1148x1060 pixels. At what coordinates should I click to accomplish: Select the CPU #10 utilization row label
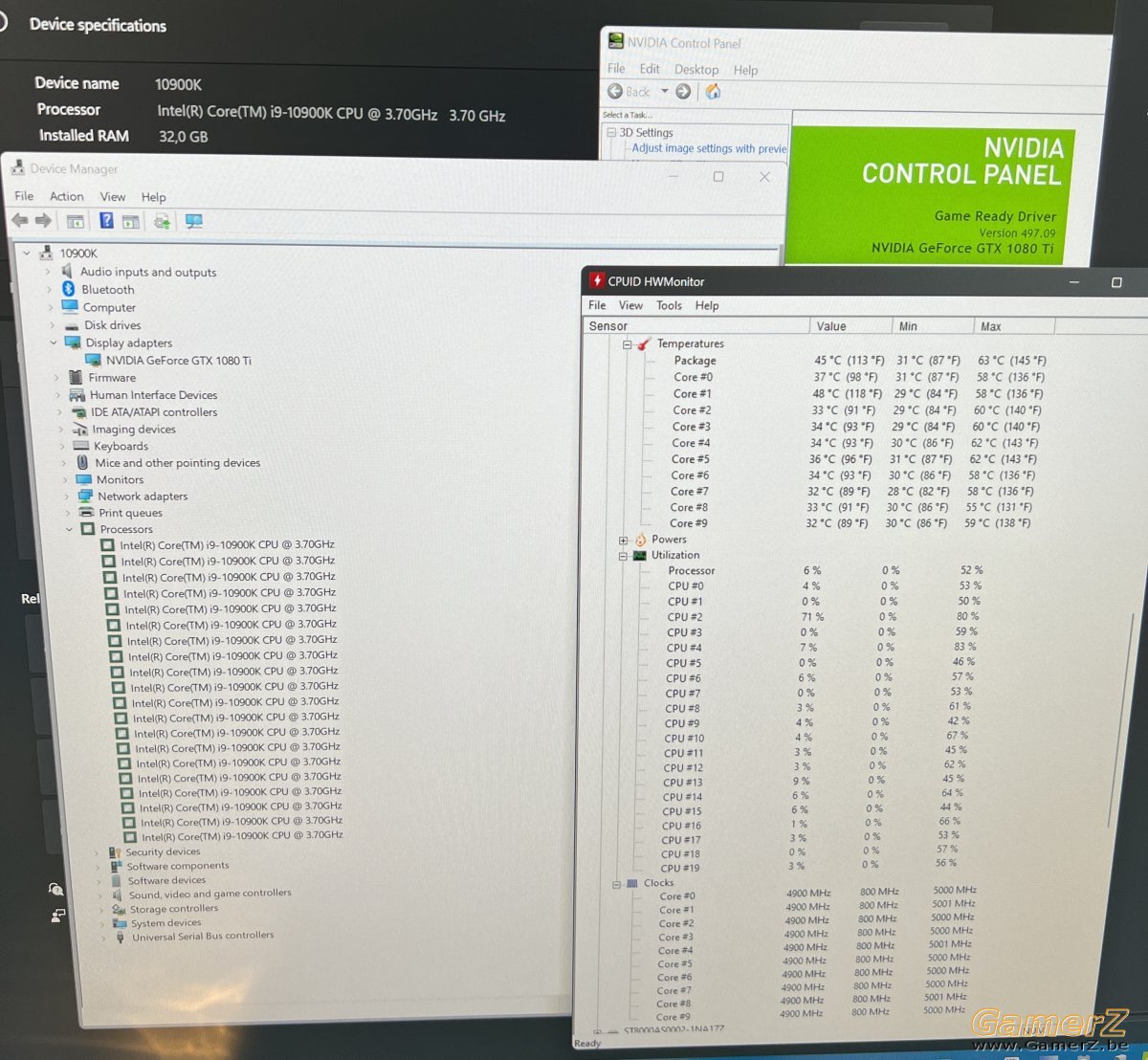pyautogui.click(x=684, y=738)
